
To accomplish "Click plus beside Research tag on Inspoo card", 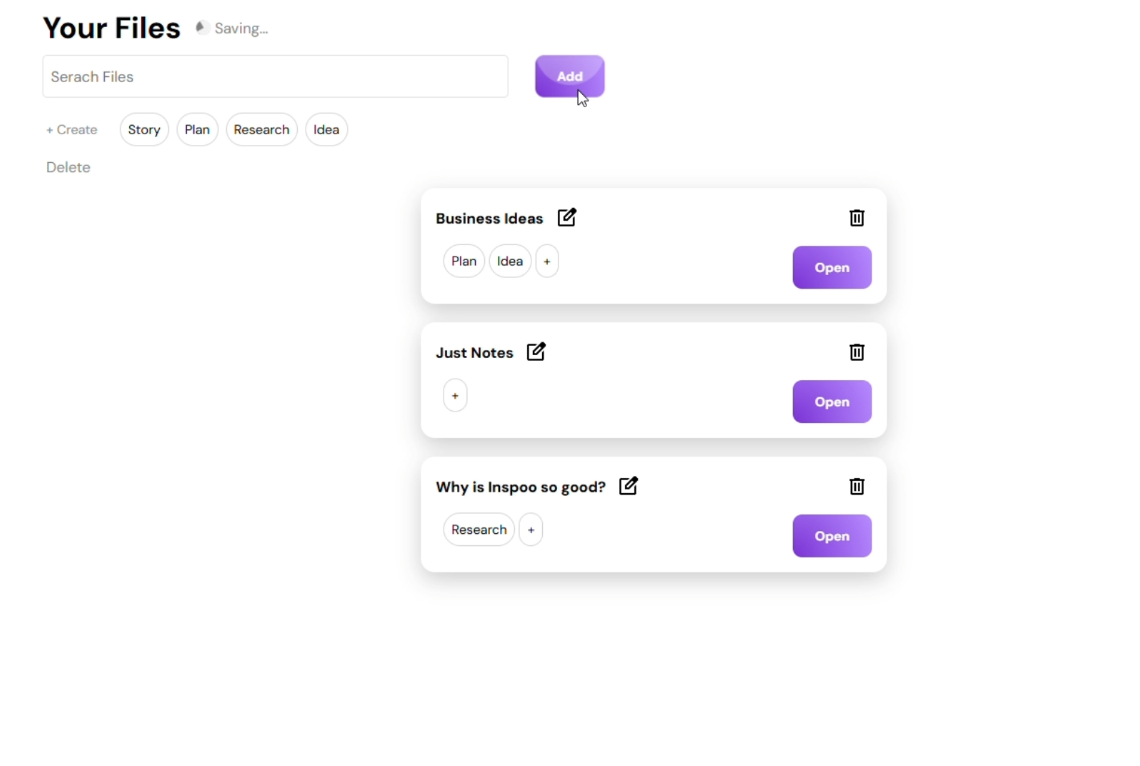I will 531,530.
